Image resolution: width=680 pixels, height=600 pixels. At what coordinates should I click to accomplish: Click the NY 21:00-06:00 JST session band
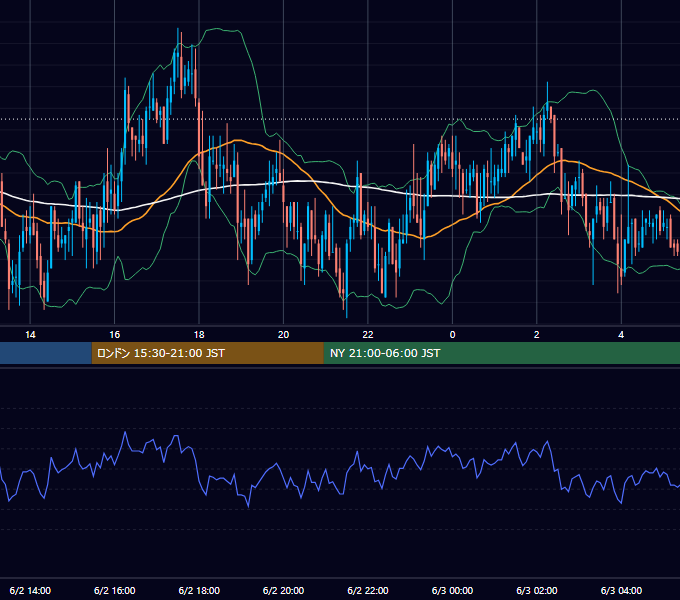click(502, 353)
